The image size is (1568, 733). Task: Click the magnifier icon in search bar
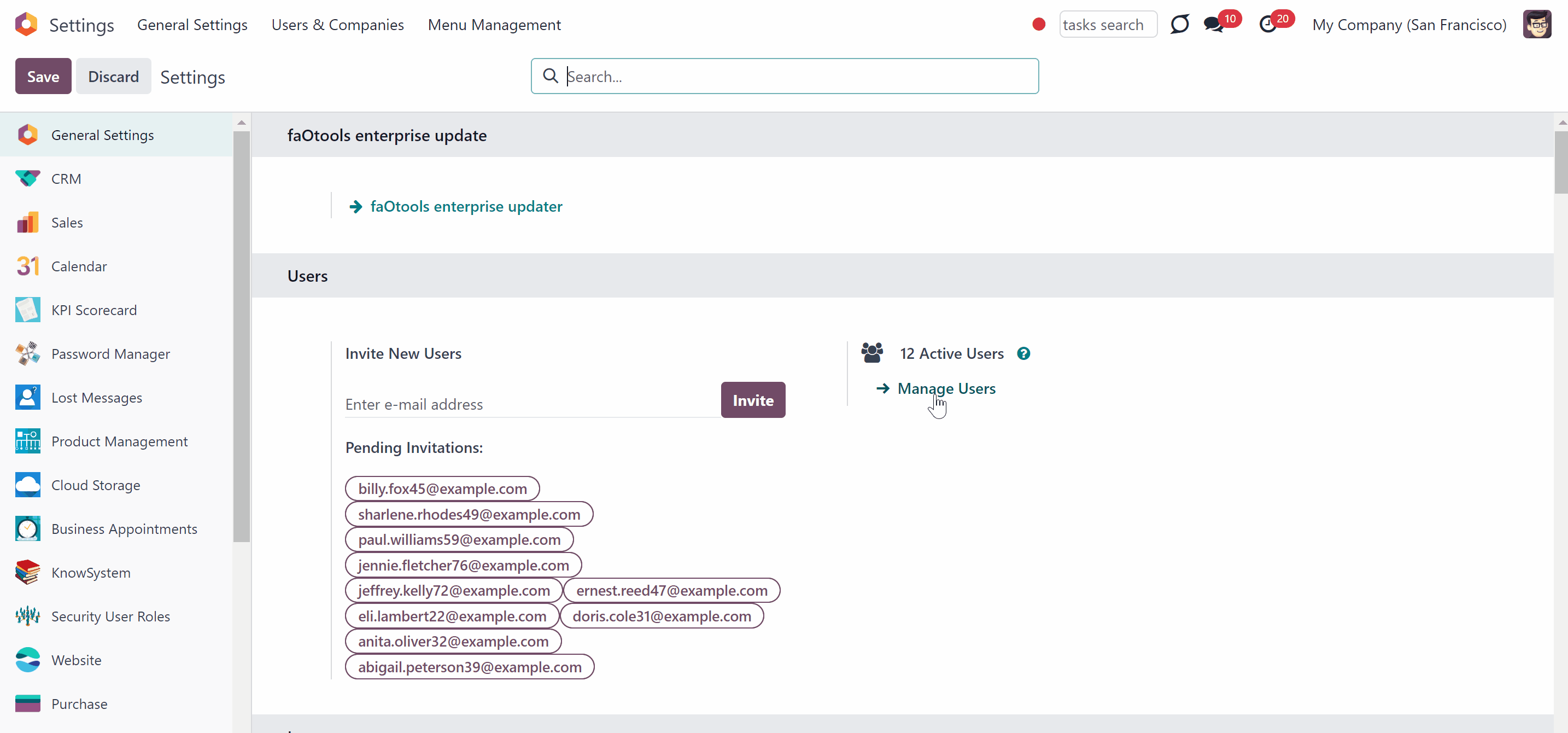550,76
